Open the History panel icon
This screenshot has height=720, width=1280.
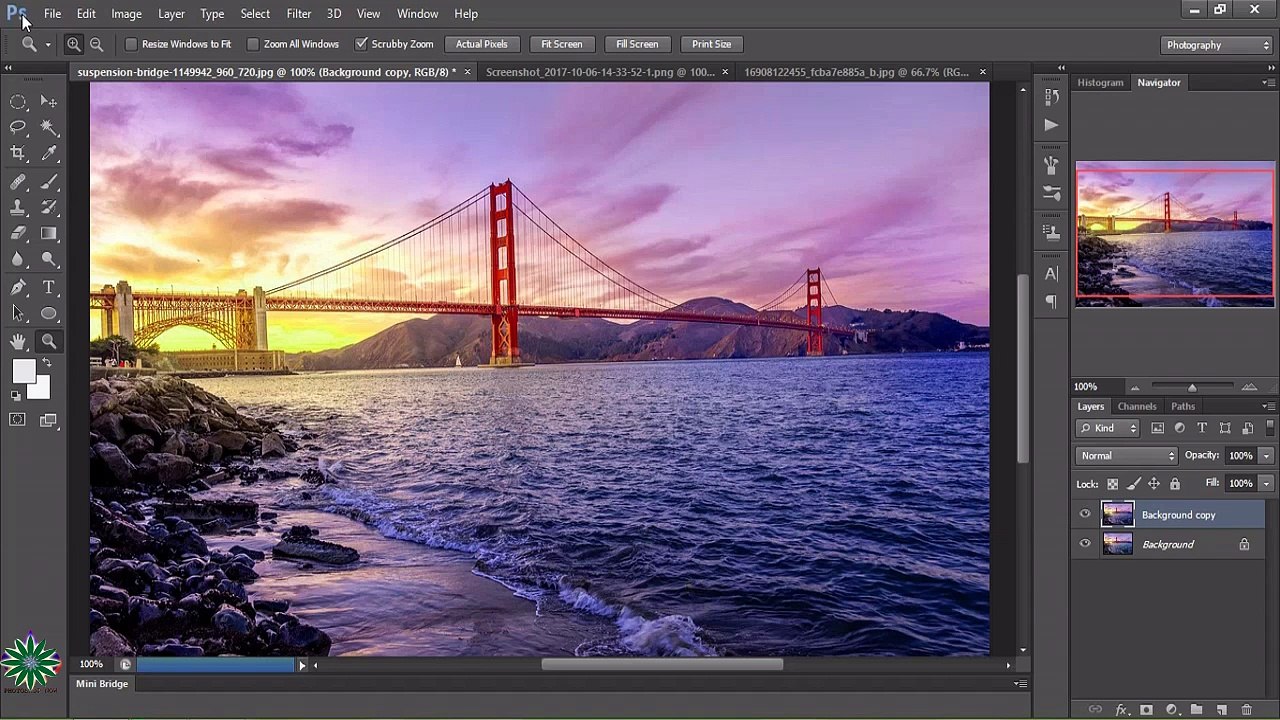click(x=1051, y=97)
